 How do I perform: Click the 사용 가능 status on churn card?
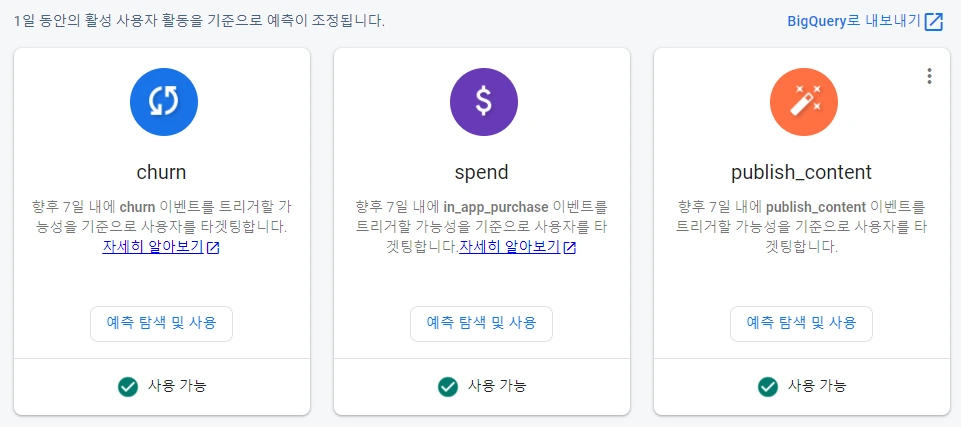177,386
